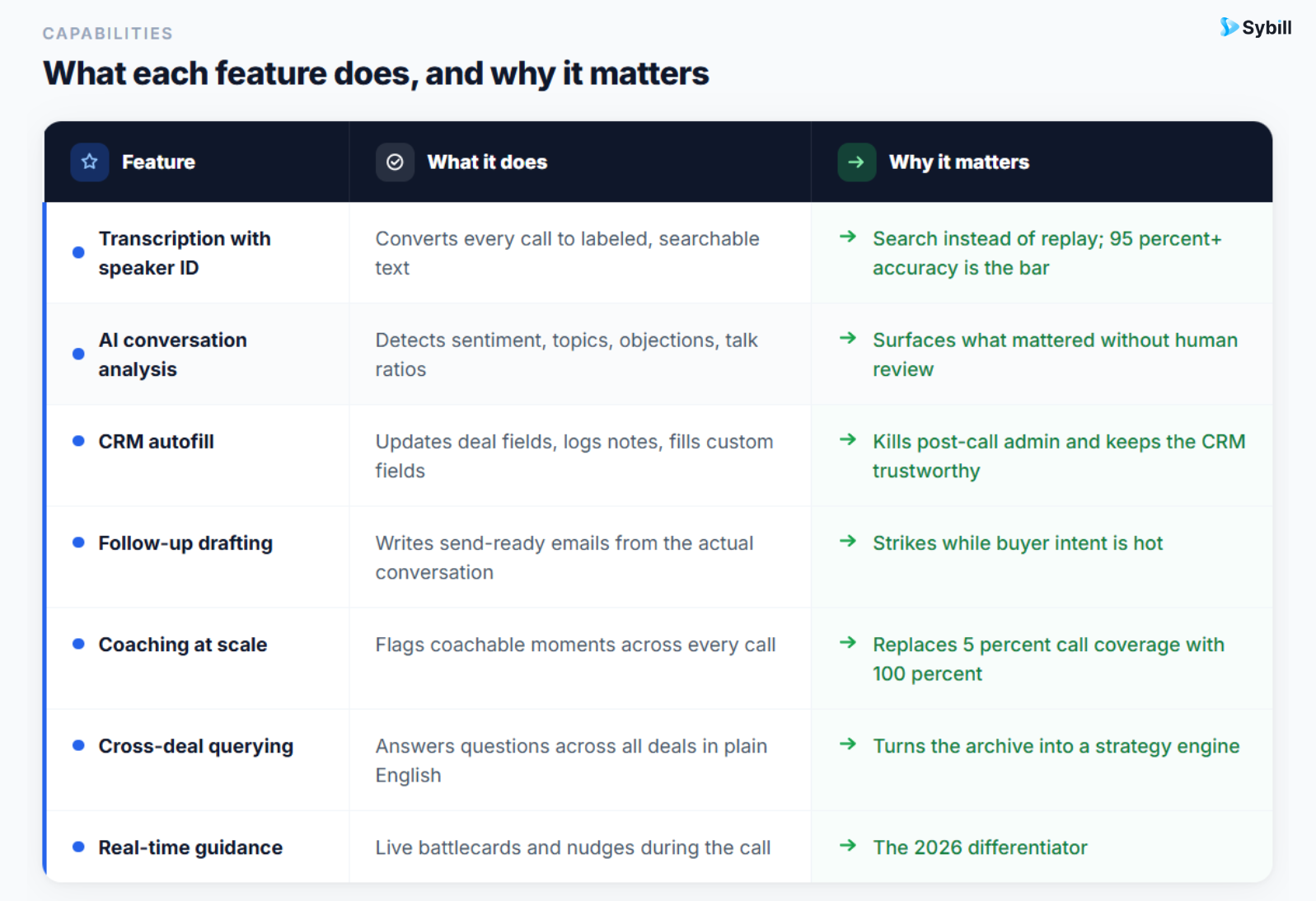Viewport: 1316px width, 901px height.
Task: Click the checkmark icon beside What it does
Action: pos(395,162)
